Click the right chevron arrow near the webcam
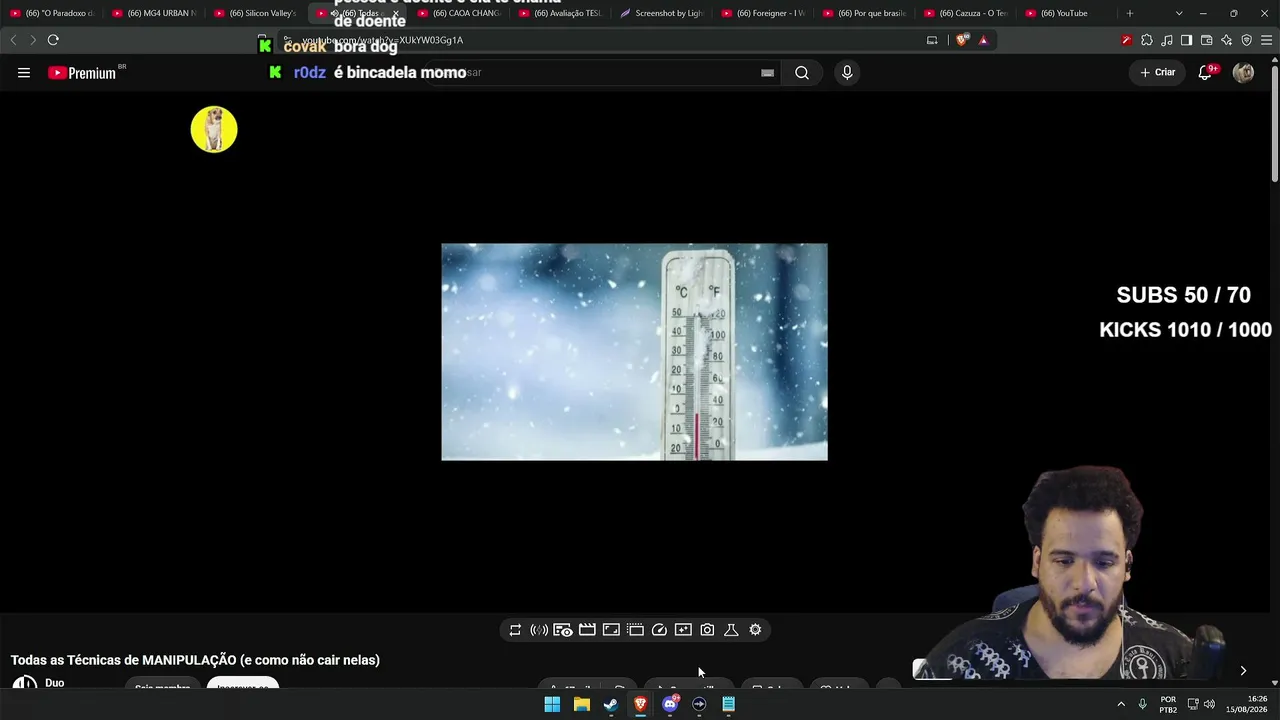1280x720 pixels. (1243, 671)
